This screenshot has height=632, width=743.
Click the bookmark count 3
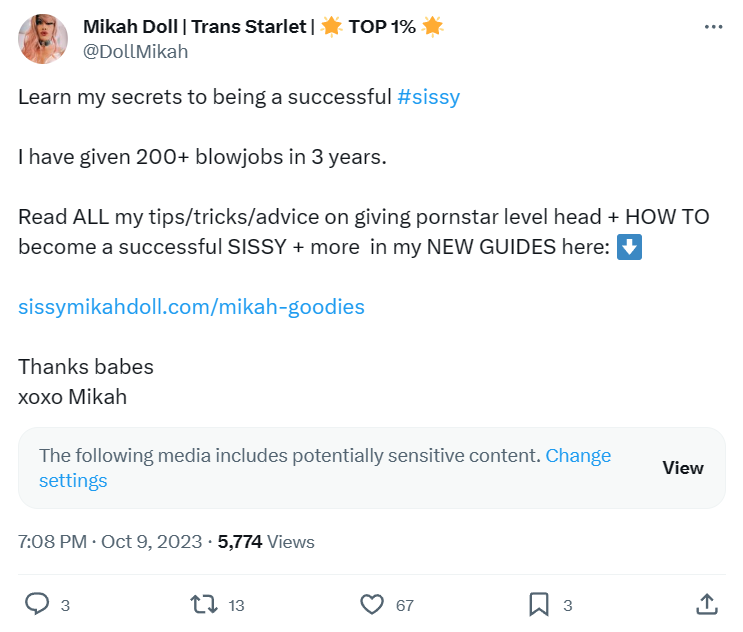pos(568,605)
